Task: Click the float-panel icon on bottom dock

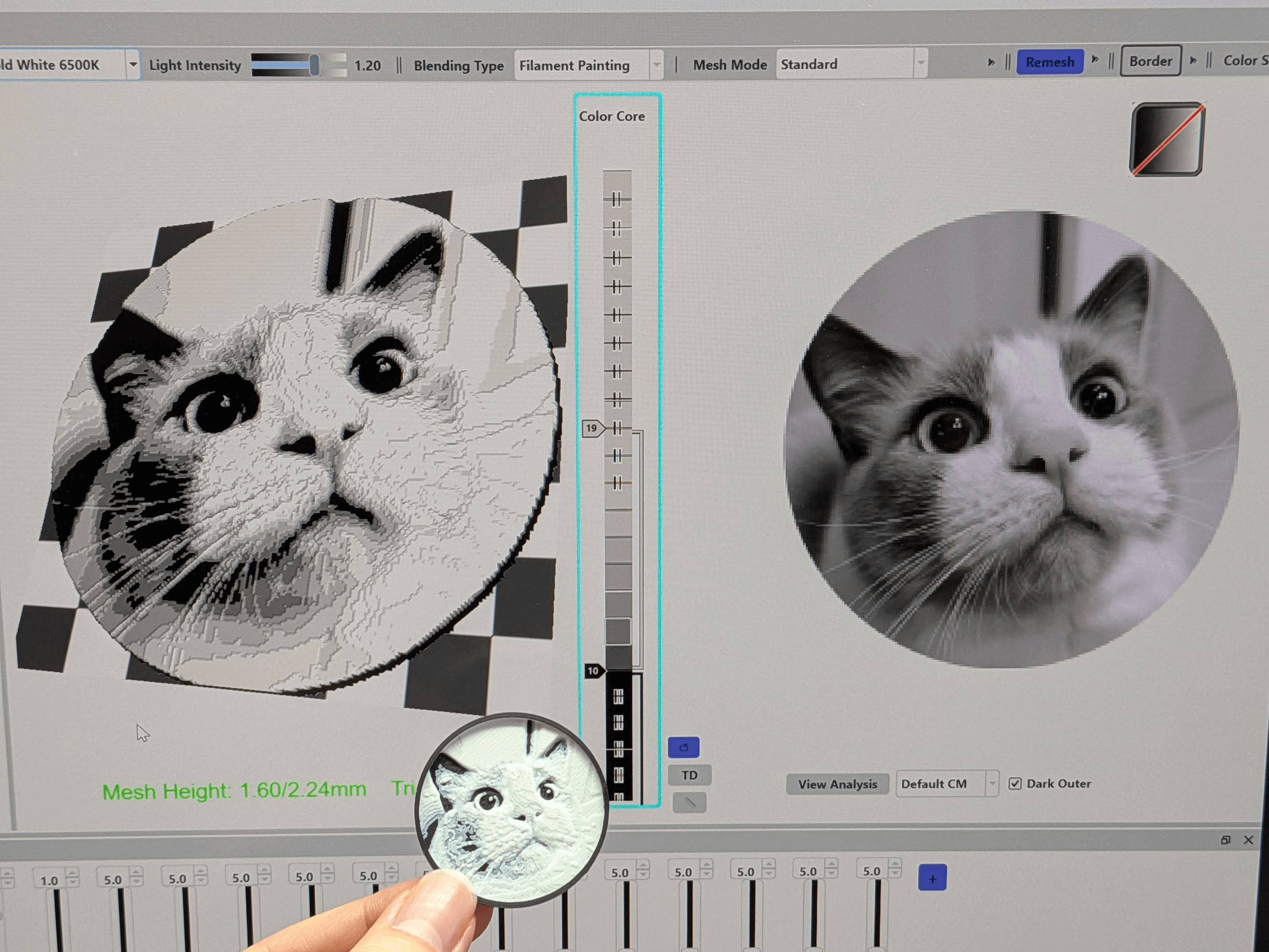Action: (1225, 840)
